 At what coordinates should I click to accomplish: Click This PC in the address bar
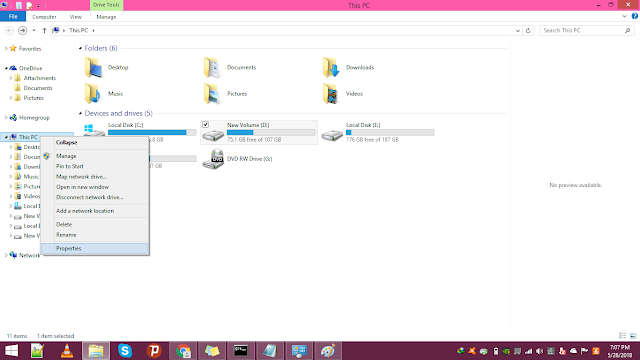coord(78,31)
